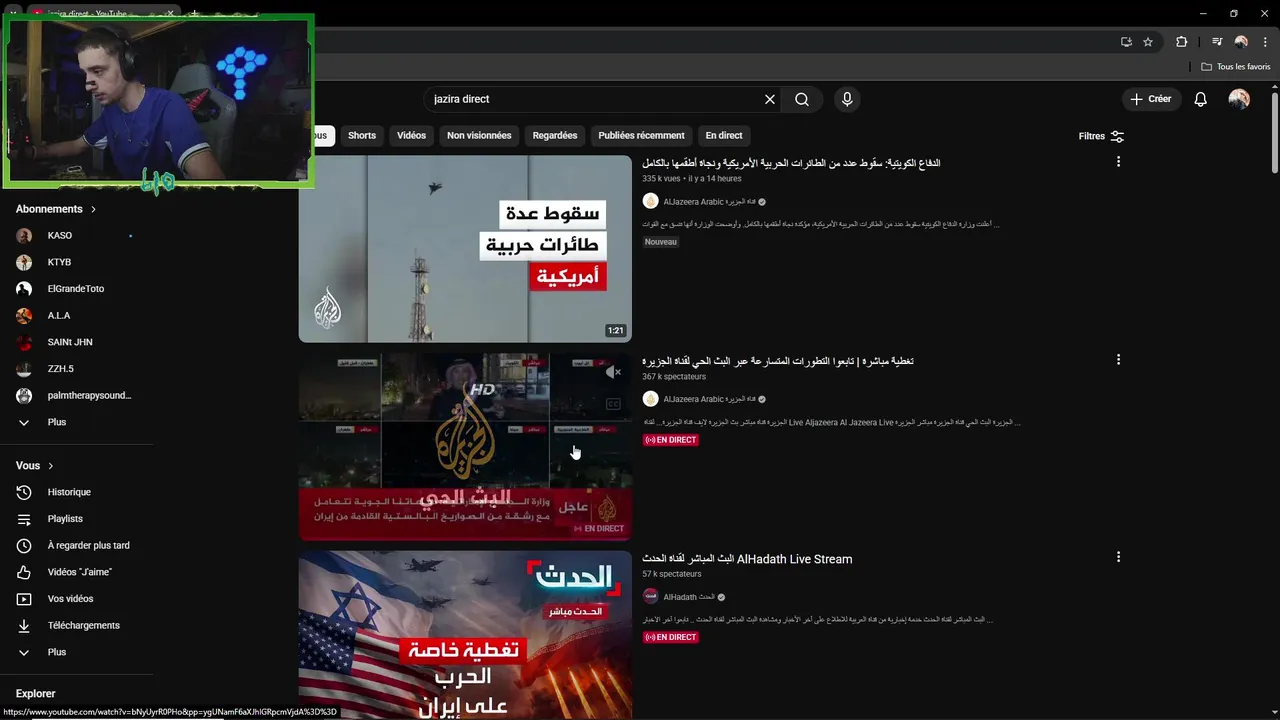Click the 57 k spectateurs text
Screen dimensions: 1280x720
click(672, 574)
